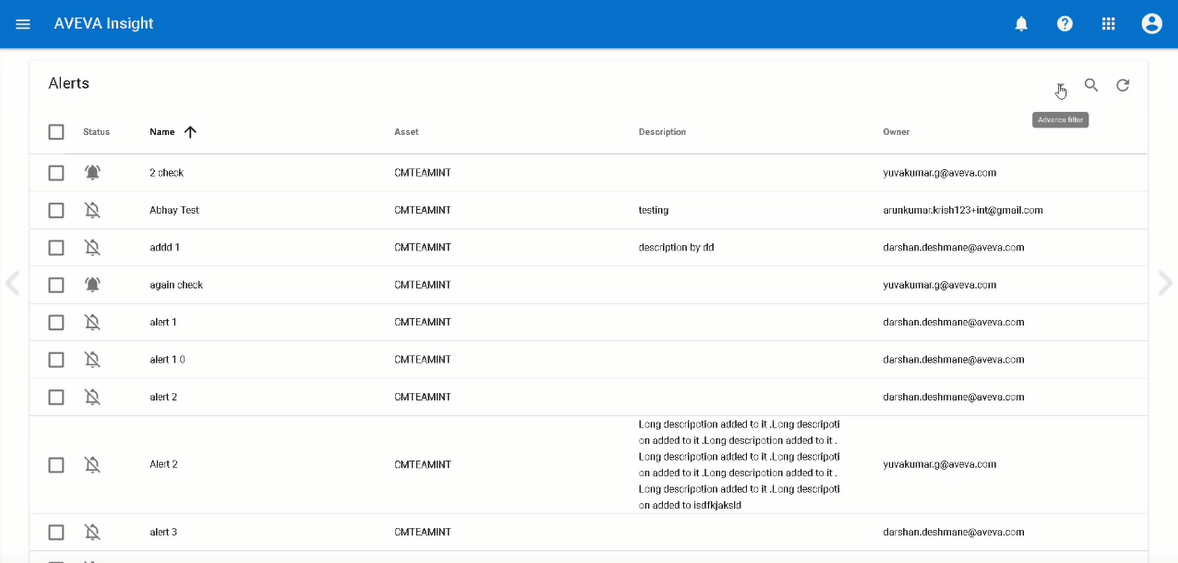Sort by the Owner column header
The height and width of the screenshot is (563, 1178).
tap(896, 132)
